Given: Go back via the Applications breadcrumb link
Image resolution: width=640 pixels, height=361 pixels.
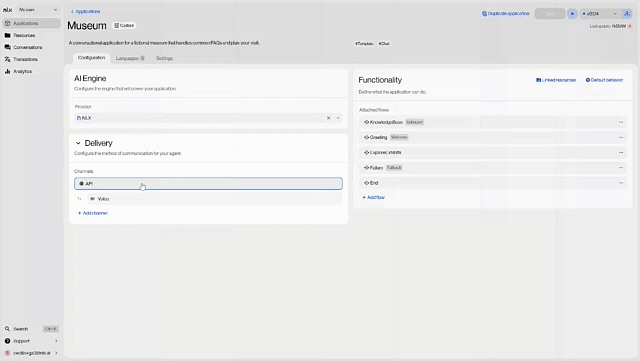Looking at the screenshot, I should coord(85,11).
